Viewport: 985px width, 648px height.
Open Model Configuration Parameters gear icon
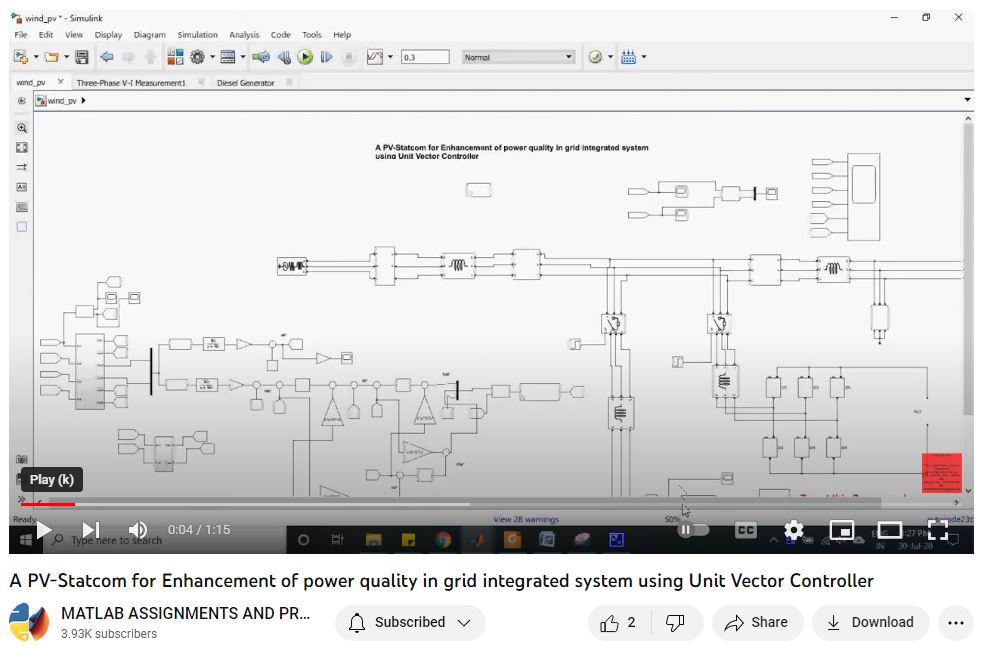(x=198, y=57)
